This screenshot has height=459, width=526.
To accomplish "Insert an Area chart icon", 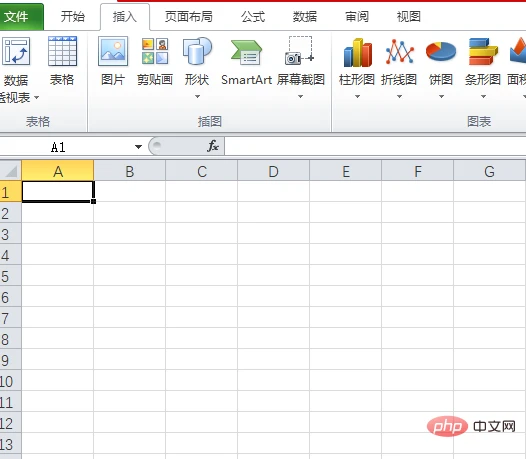I will [x=518, y=51].
